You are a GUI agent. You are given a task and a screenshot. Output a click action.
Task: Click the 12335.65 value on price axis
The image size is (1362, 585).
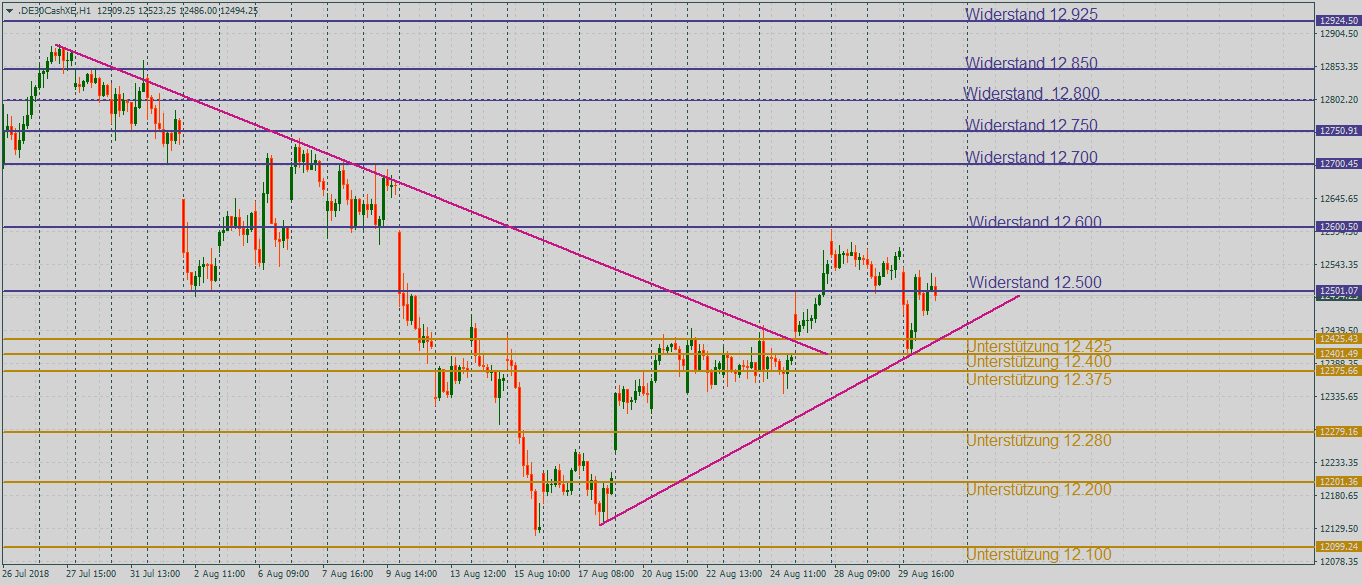point(1339,397)
